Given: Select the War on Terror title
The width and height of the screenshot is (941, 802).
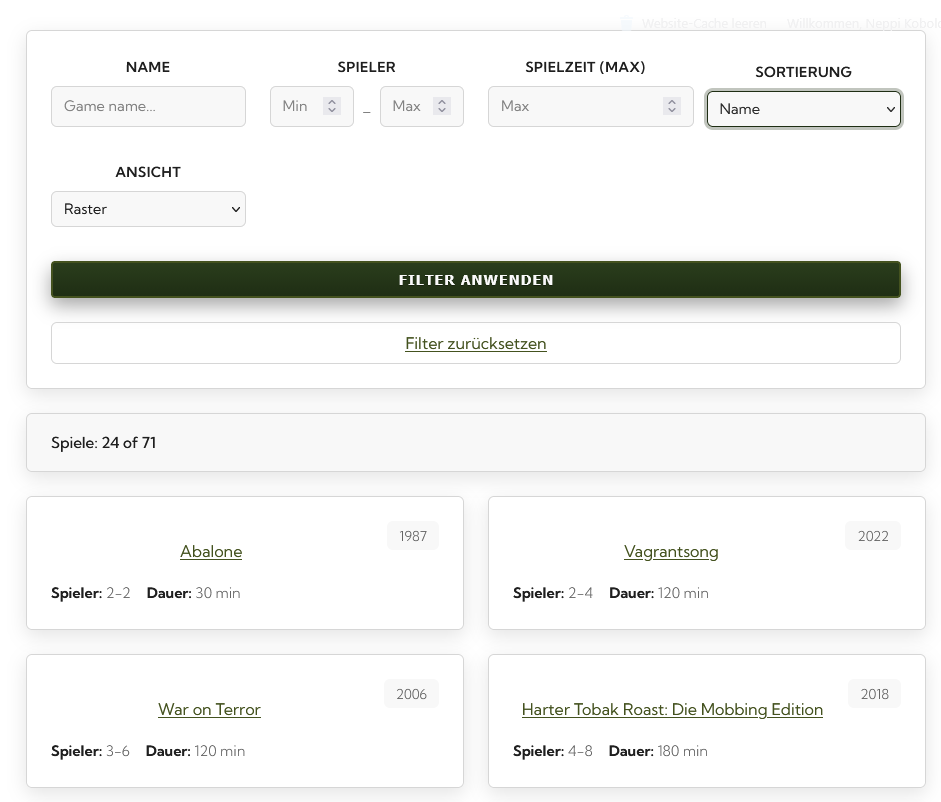Looking at the screenshot, I should 209,709.
